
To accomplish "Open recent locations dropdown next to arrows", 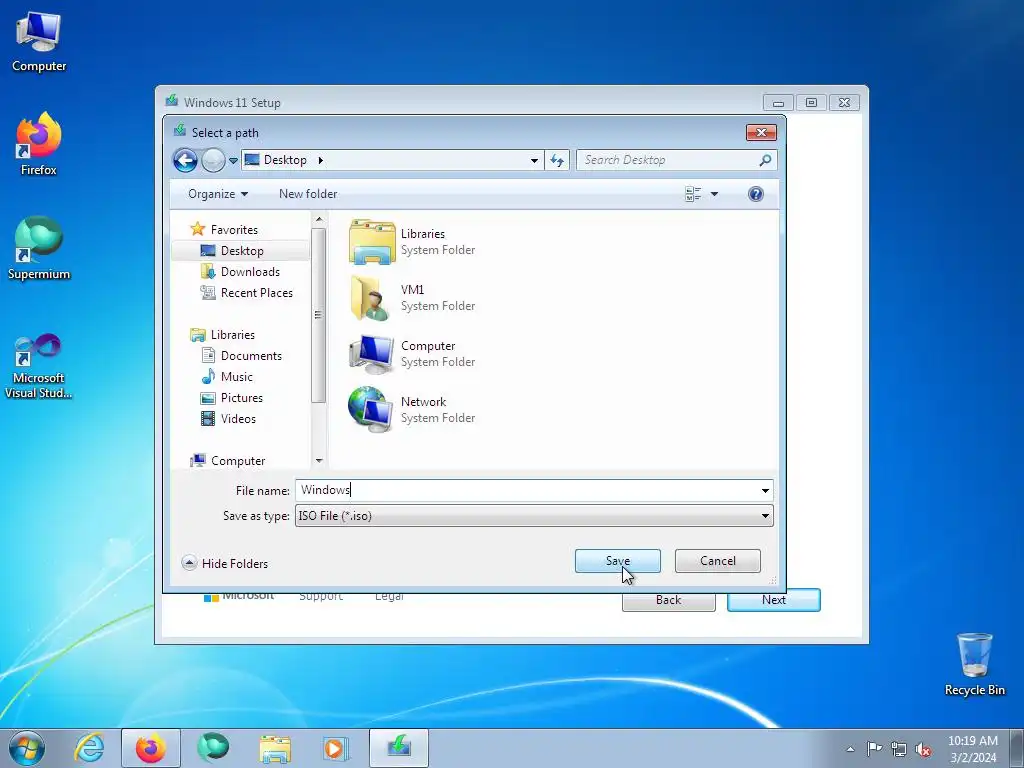I will [233, 161].
